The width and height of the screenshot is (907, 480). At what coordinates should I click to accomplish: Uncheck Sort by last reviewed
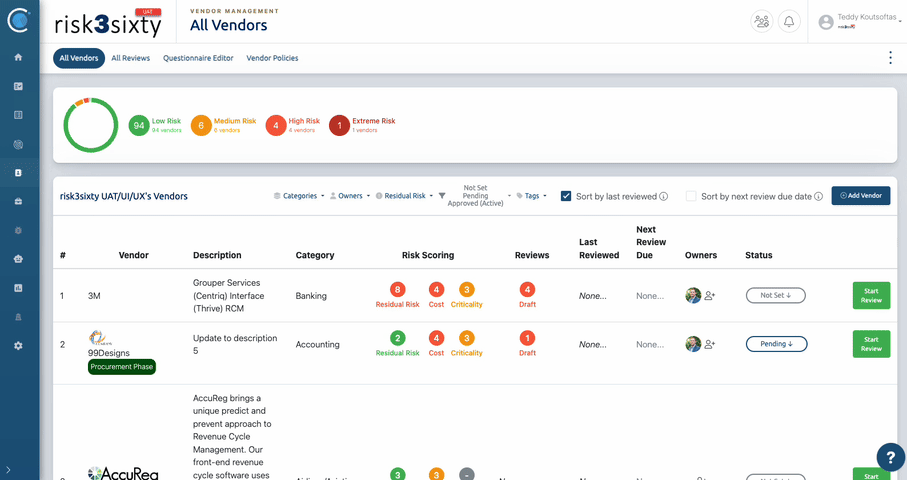(566, 196)
